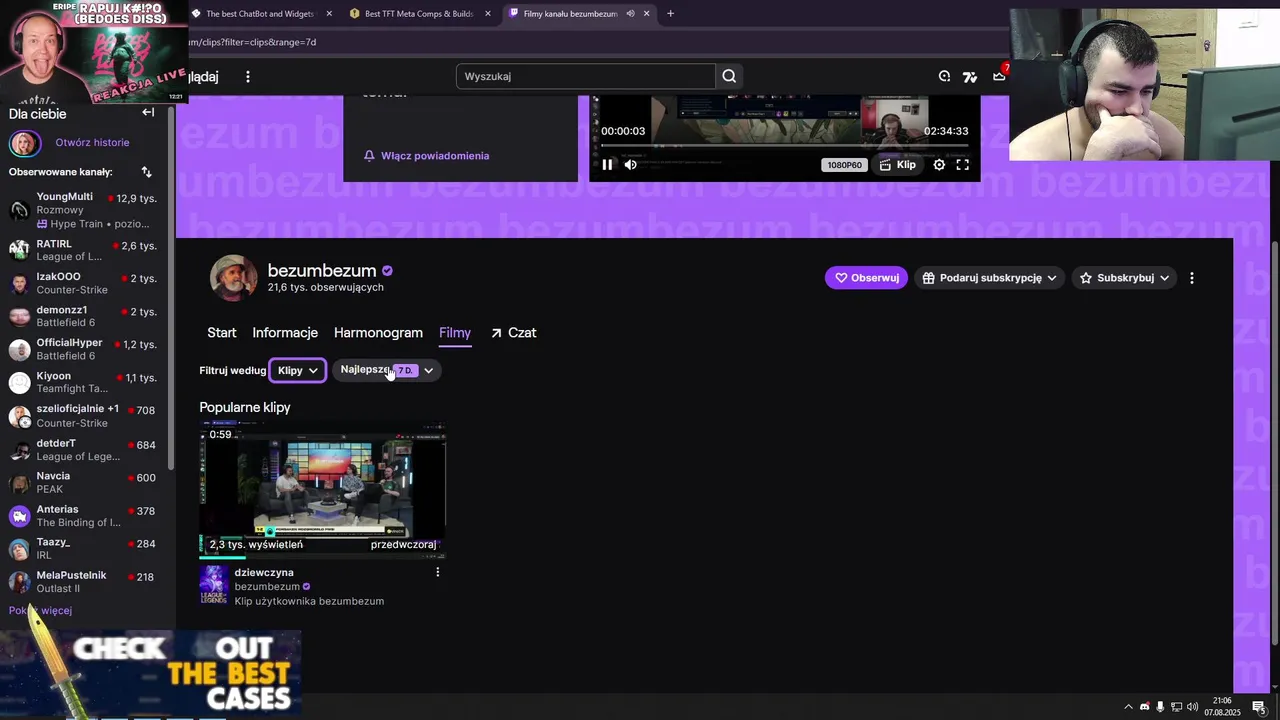Sort followed channels with the arrows icon
The height and width of the screenshot is (720, 1280).
click(x=147, y=172)
